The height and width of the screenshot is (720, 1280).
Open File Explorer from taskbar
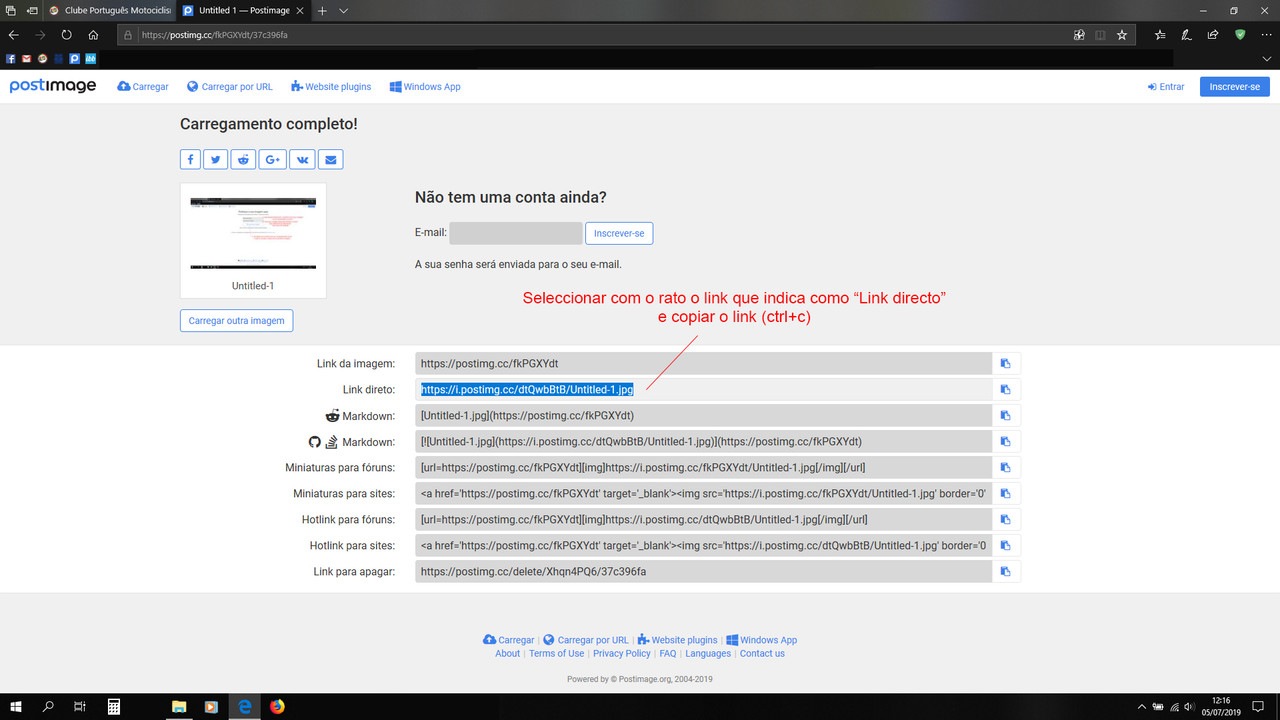[178, 706]
